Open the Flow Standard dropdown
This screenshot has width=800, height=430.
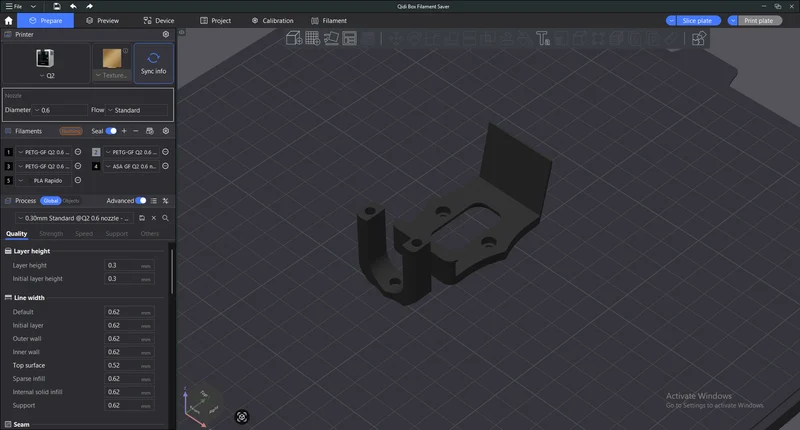pos(137,110)
